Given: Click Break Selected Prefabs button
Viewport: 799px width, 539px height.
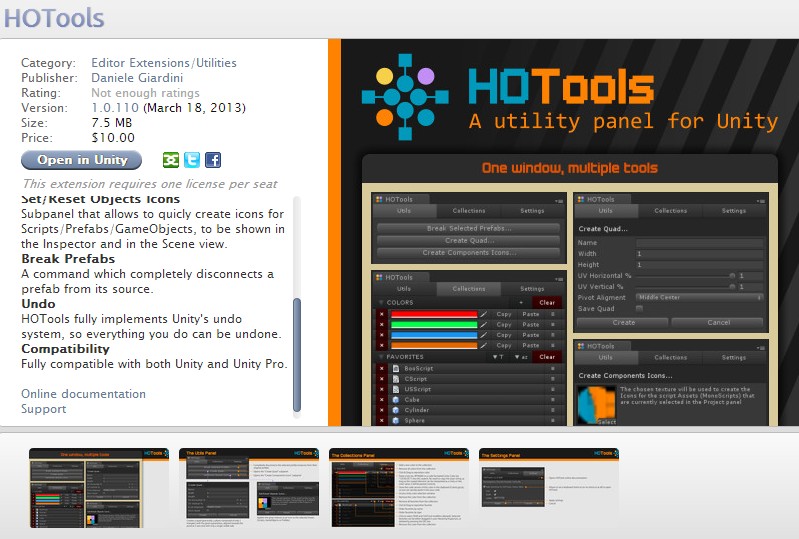Looking at the screenshot, I should click(x=468, y=228).
